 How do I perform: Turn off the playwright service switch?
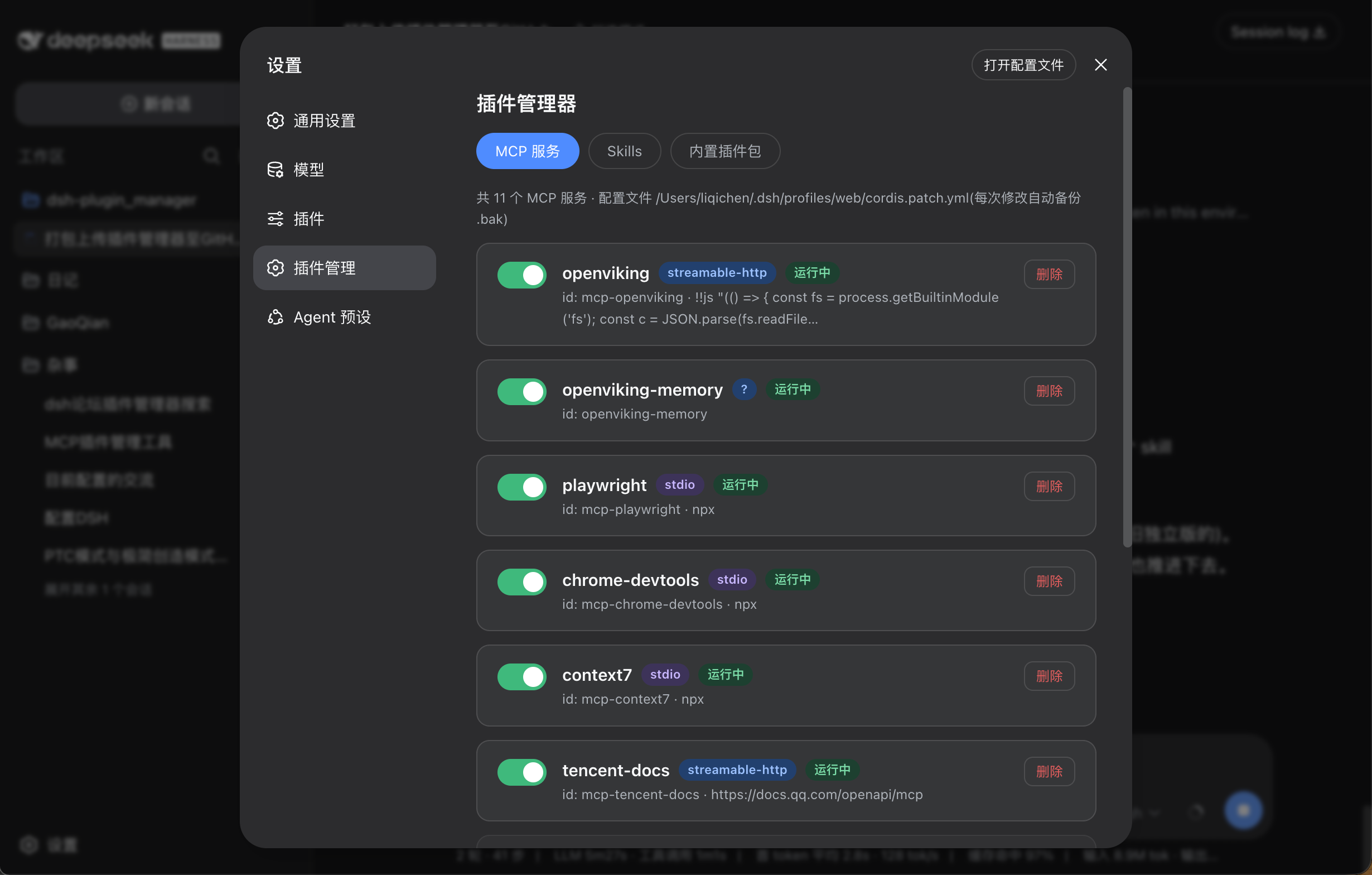(521, 487)
